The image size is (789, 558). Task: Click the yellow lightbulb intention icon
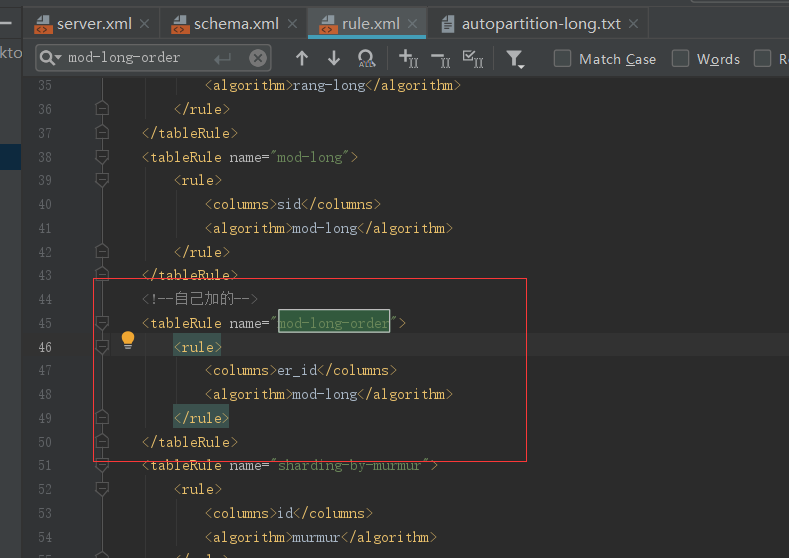pos(128,340)
